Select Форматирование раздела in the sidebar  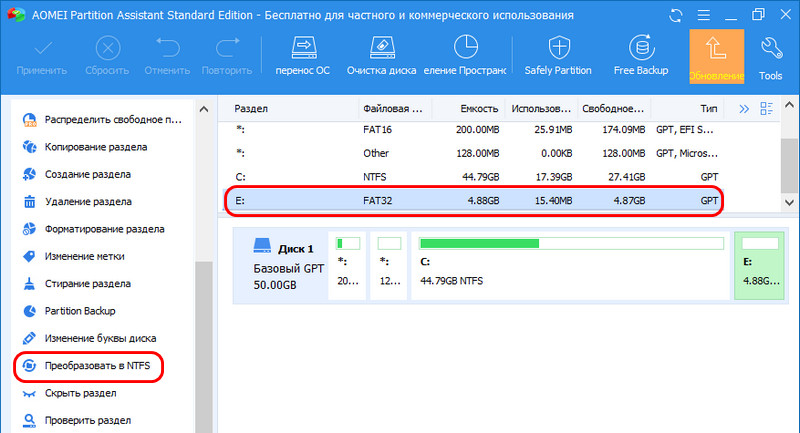93,229
